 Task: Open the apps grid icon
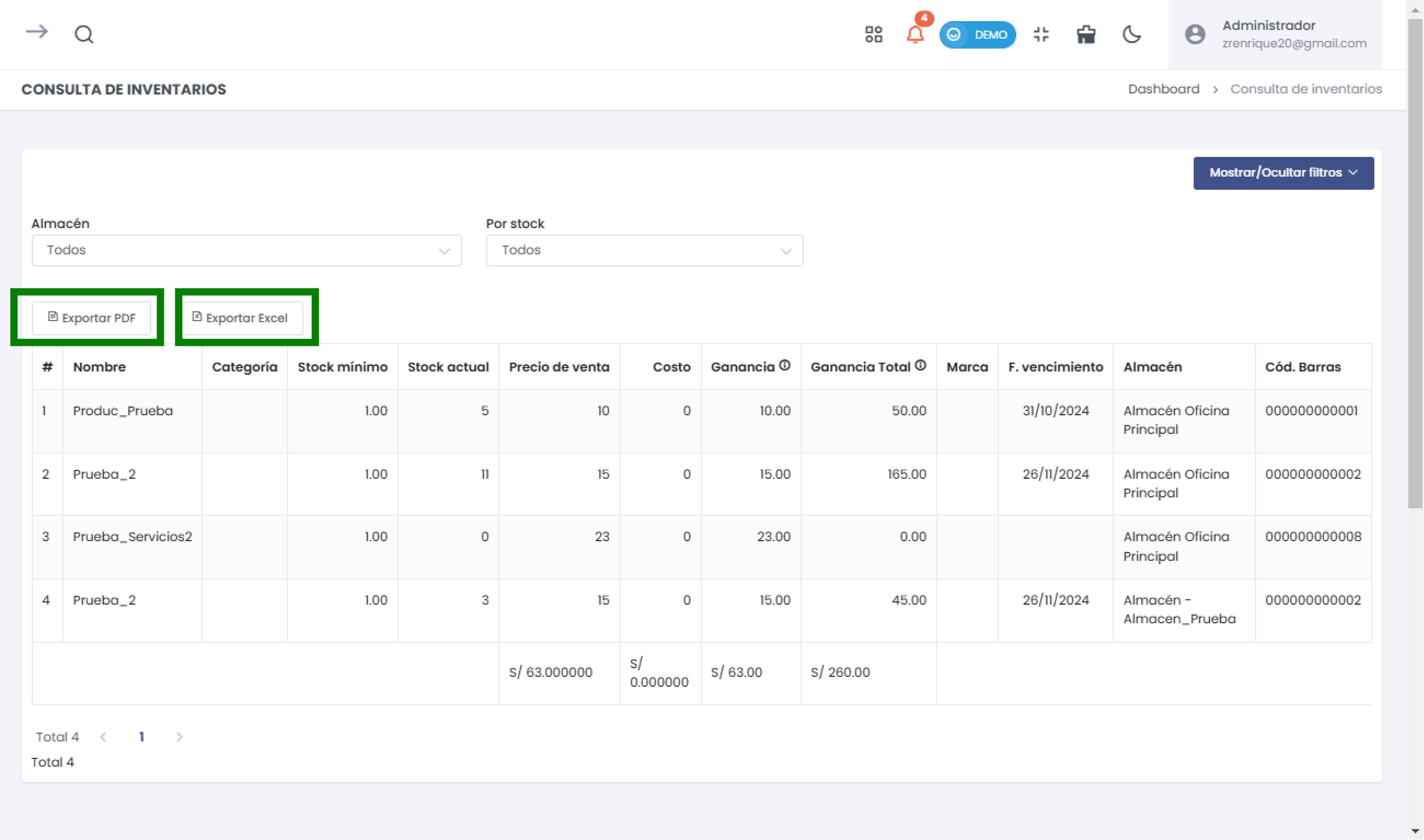tap(873, 35)
